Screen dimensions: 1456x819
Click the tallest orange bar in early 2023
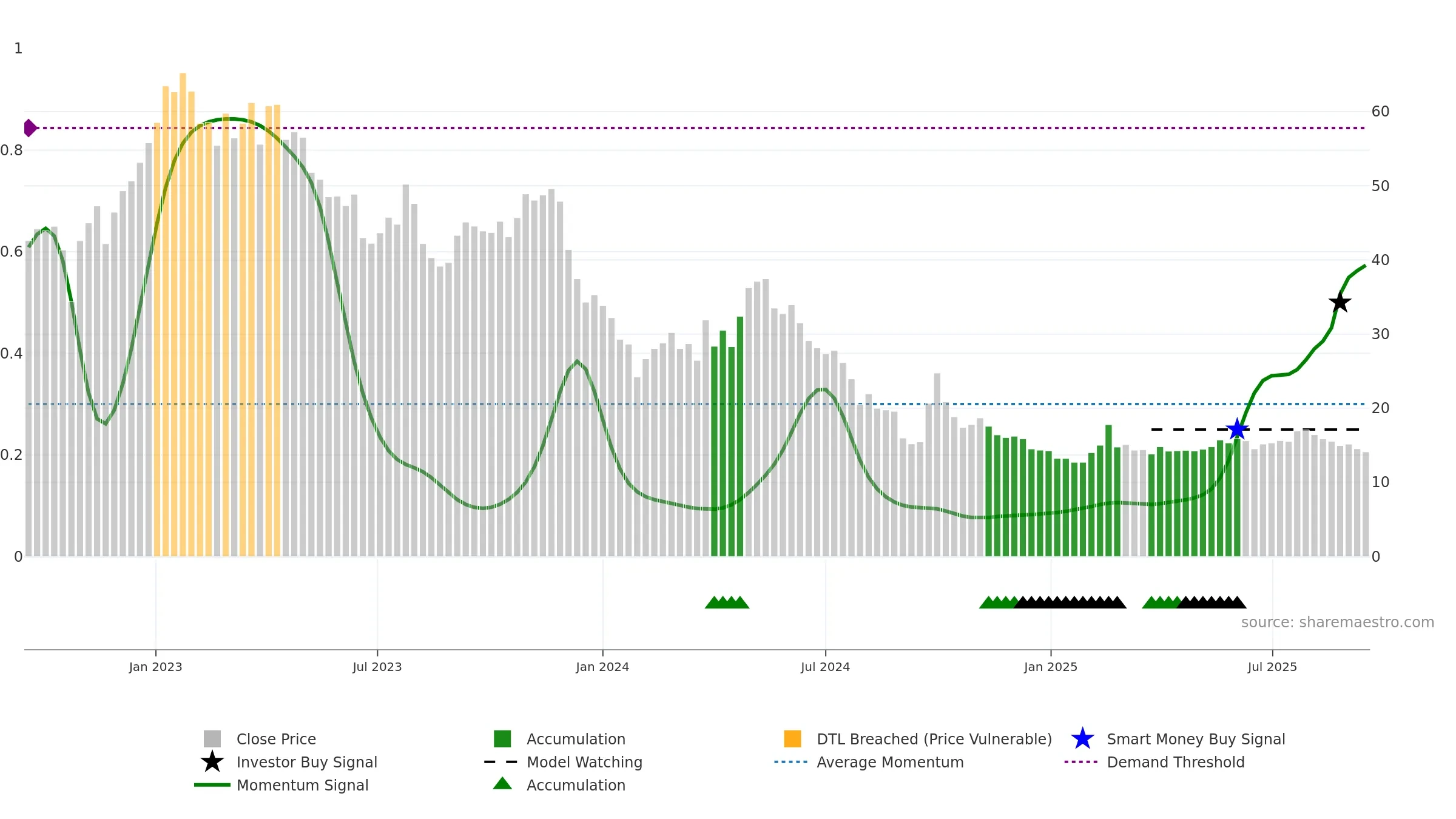coord(183,314)
